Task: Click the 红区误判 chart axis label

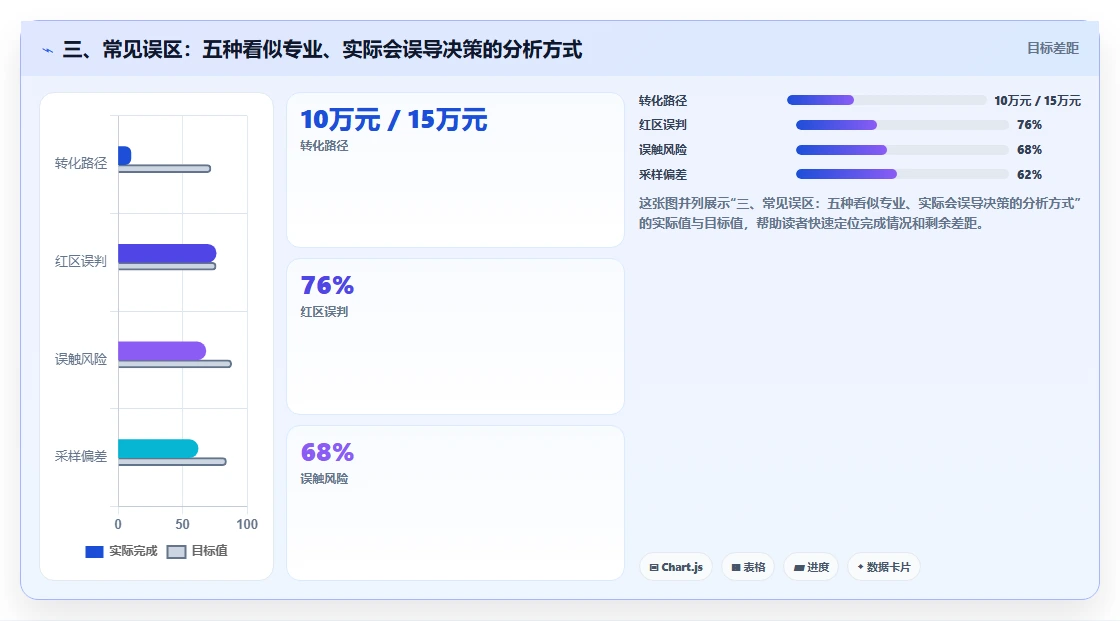Action: coord(81,262)
